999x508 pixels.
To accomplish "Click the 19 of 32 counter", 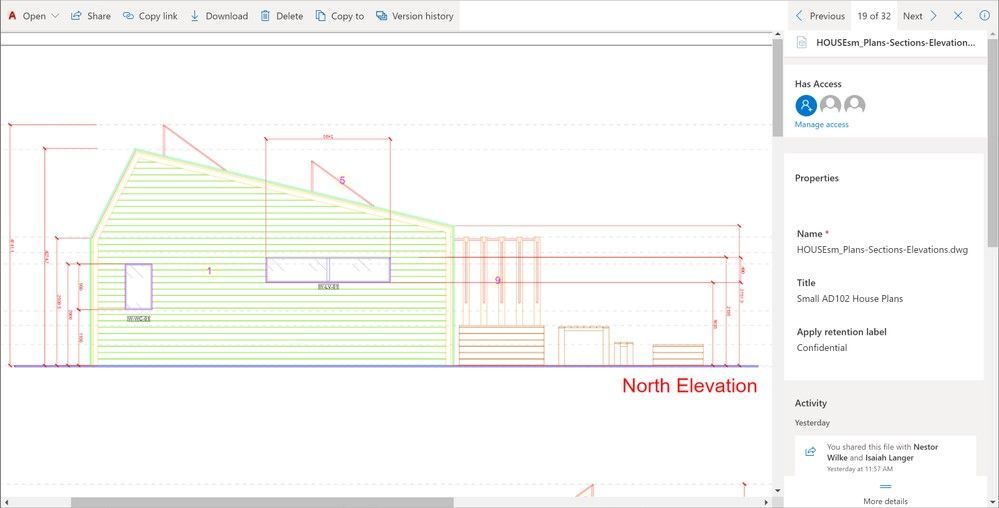I will [x=873, y=16].
